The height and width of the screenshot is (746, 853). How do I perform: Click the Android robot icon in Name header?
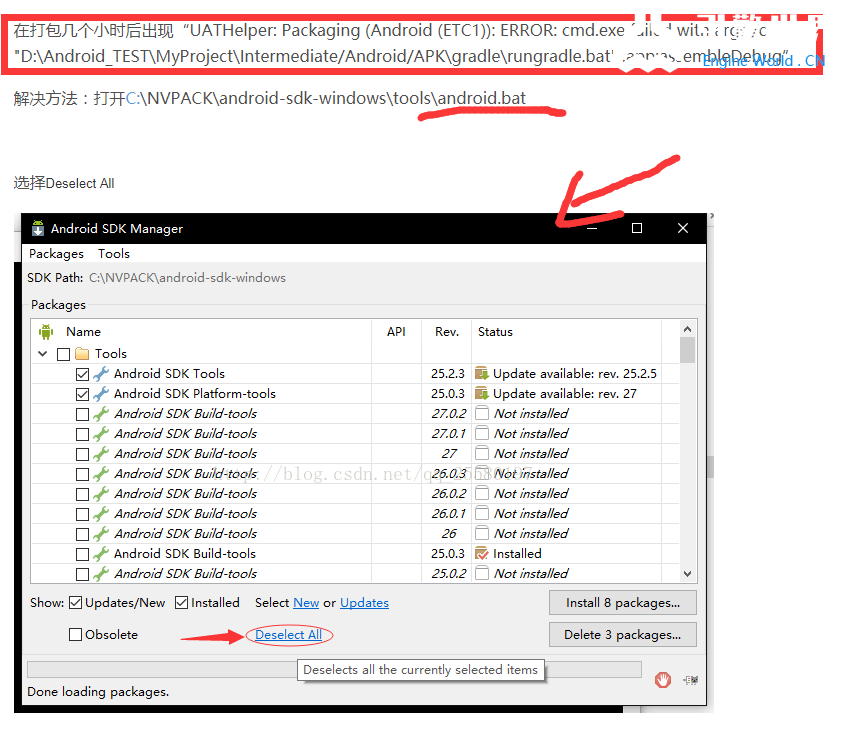tap(45, 332)
